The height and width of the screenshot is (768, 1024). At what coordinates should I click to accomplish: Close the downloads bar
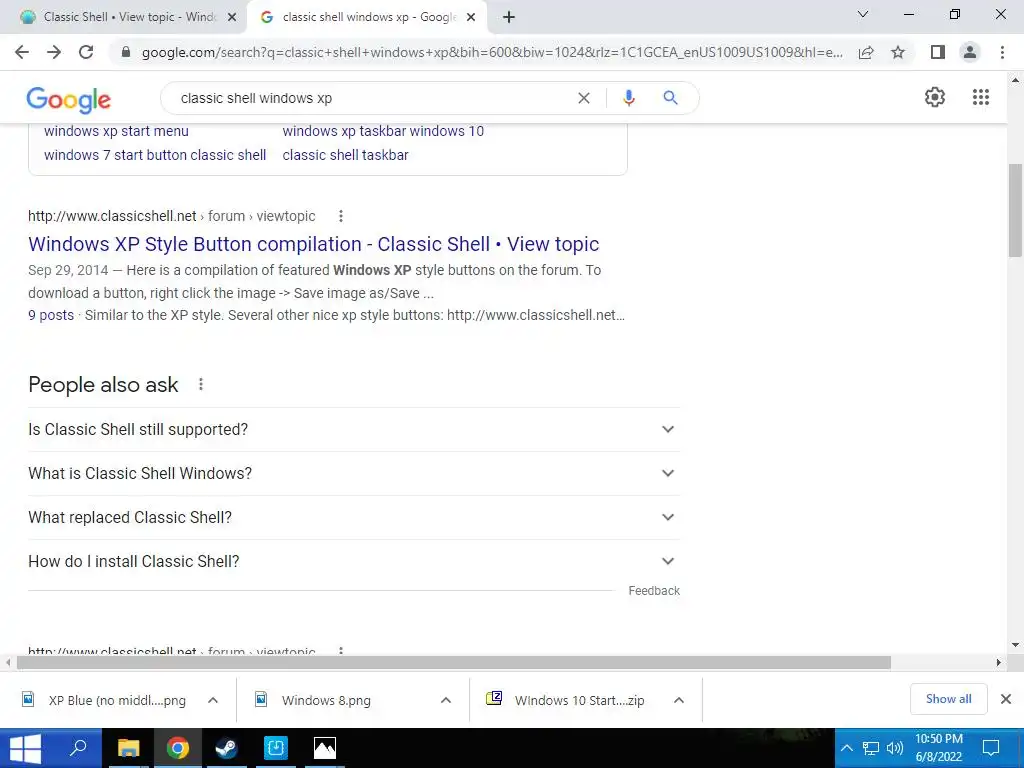tap(1006, 699)
